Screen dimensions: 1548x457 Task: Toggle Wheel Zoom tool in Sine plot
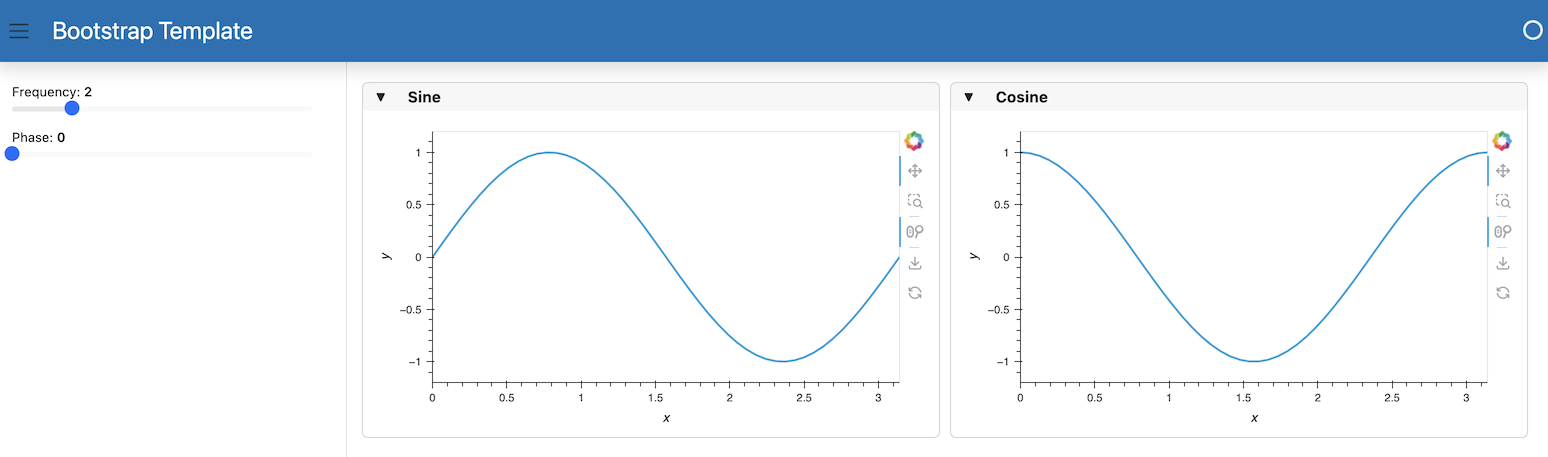click(x=914, y=232)
